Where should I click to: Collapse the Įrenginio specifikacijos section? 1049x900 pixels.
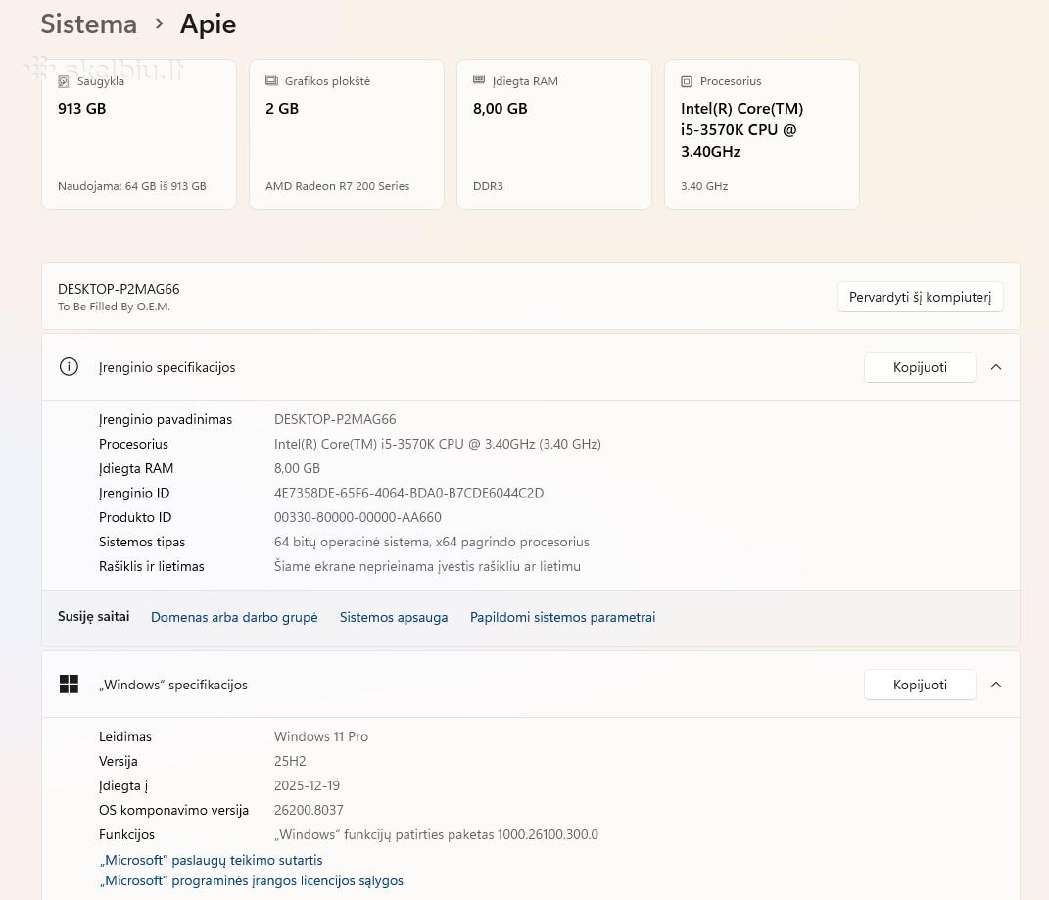coord(996,367)
